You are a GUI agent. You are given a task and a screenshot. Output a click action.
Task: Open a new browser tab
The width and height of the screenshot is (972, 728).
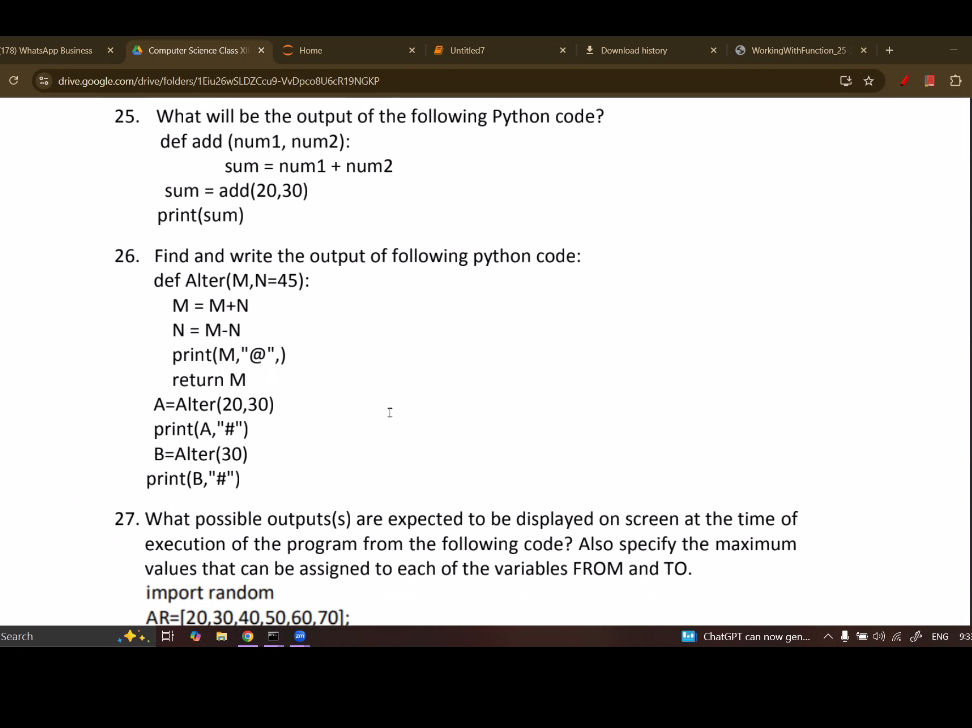(x=889, y=50)
